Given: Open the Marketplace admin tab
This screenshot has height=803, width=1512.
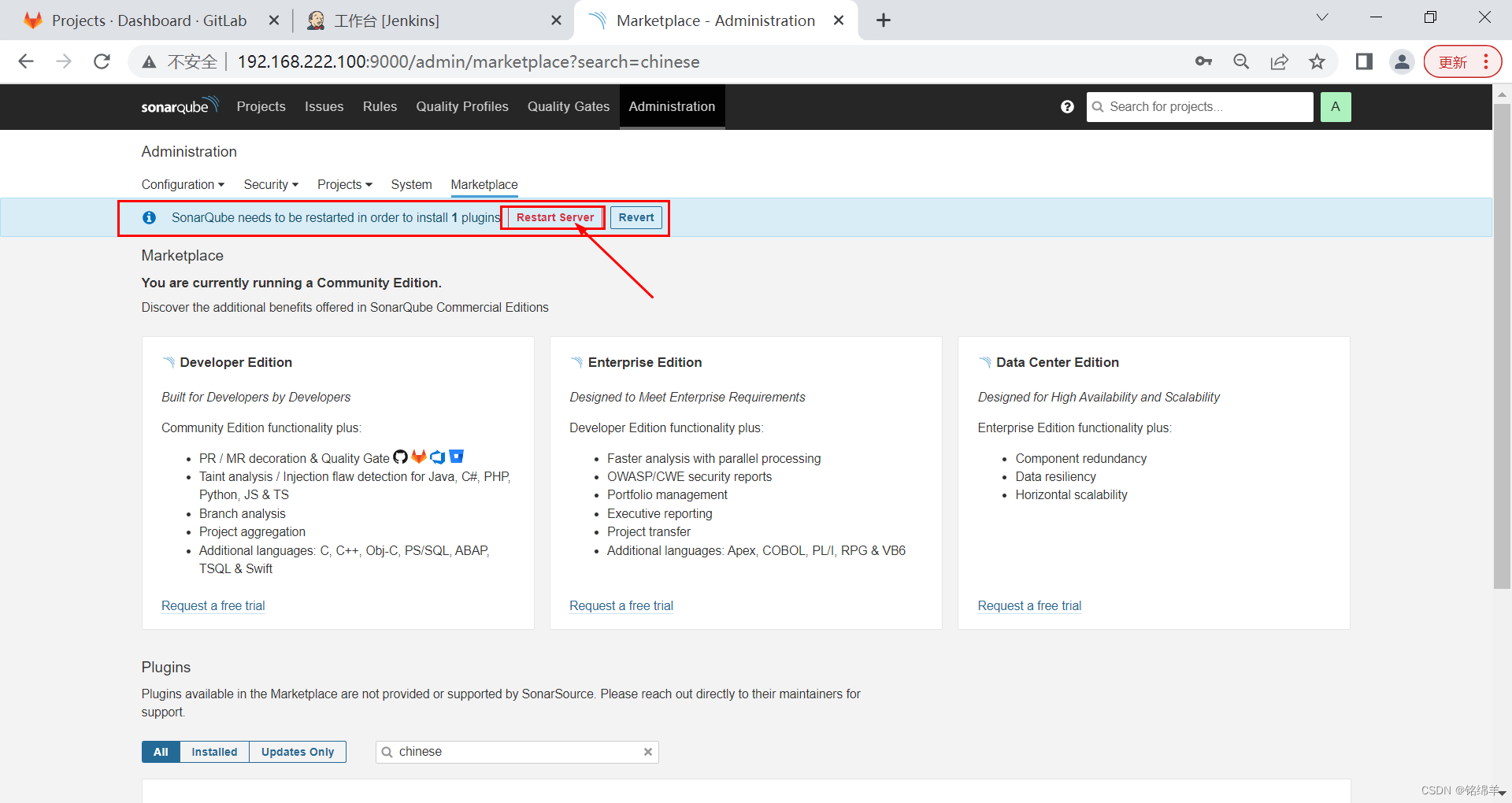Looking at the screenshot, I should pyautogui.click(x=484, y=184).
